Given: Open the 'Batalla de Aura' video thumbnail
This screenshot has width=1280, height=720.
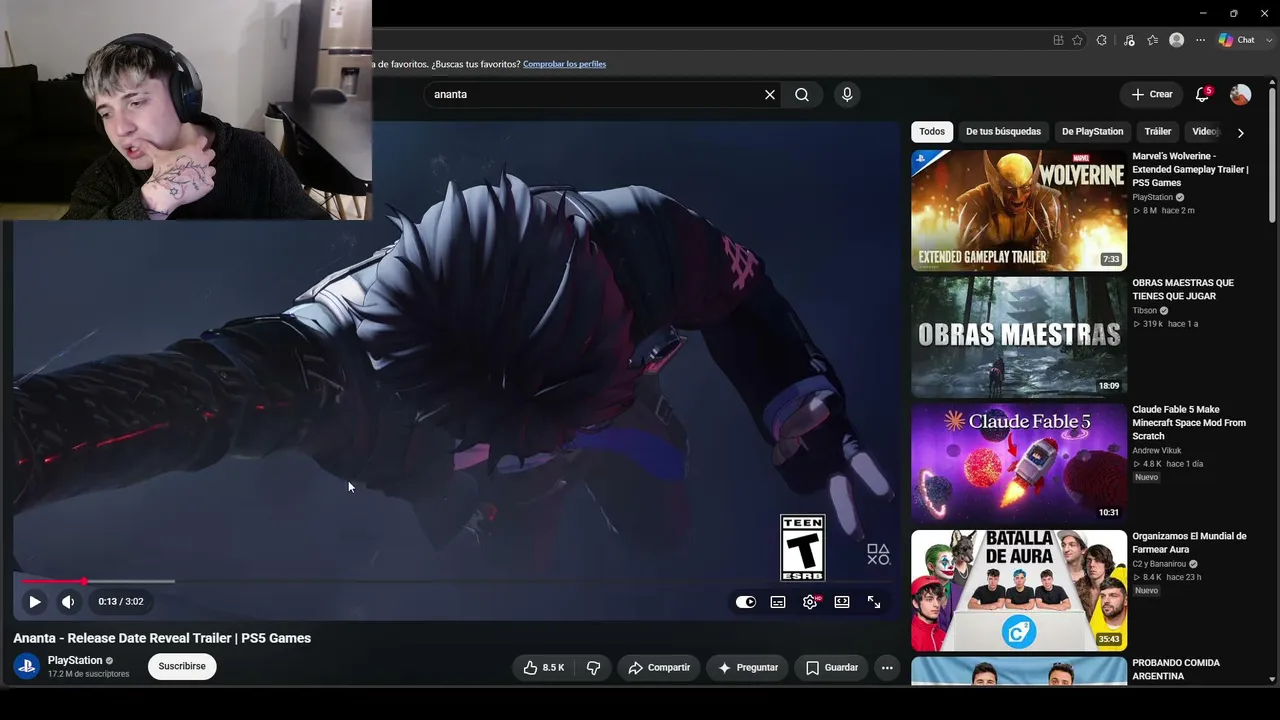Looking at the screenshot, I should [x=1019, y=590].
